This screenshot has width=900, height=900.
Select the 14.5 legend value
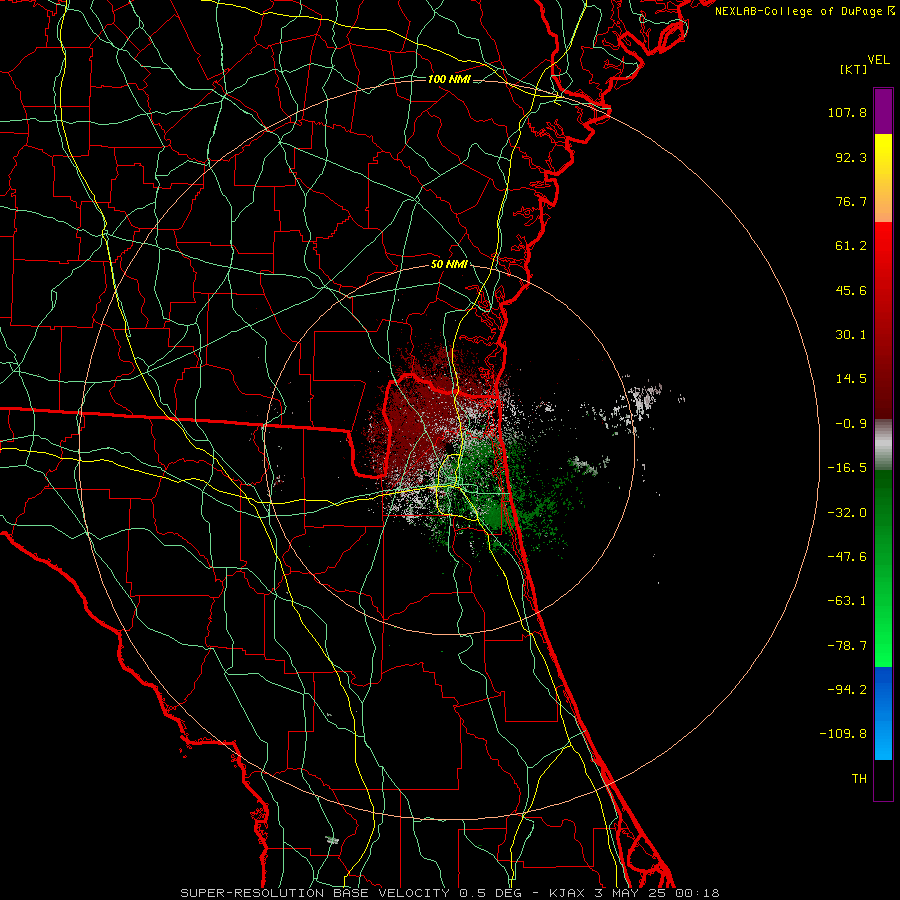pyautogui.click(x=851, y=379)
